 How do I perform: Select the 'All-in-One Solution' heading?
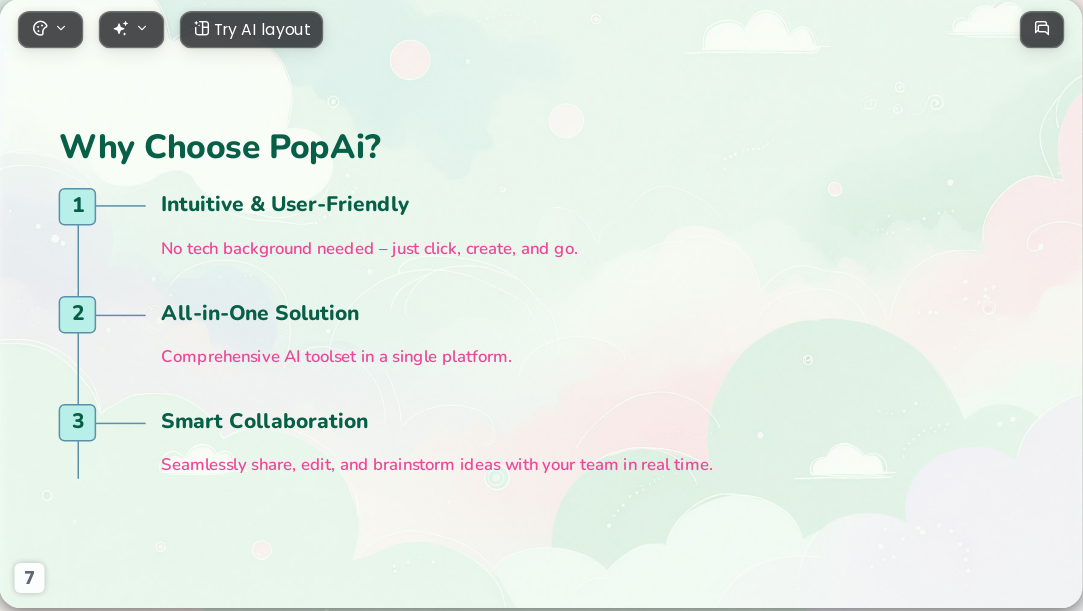pyautogui.click(x=260, y=313)
